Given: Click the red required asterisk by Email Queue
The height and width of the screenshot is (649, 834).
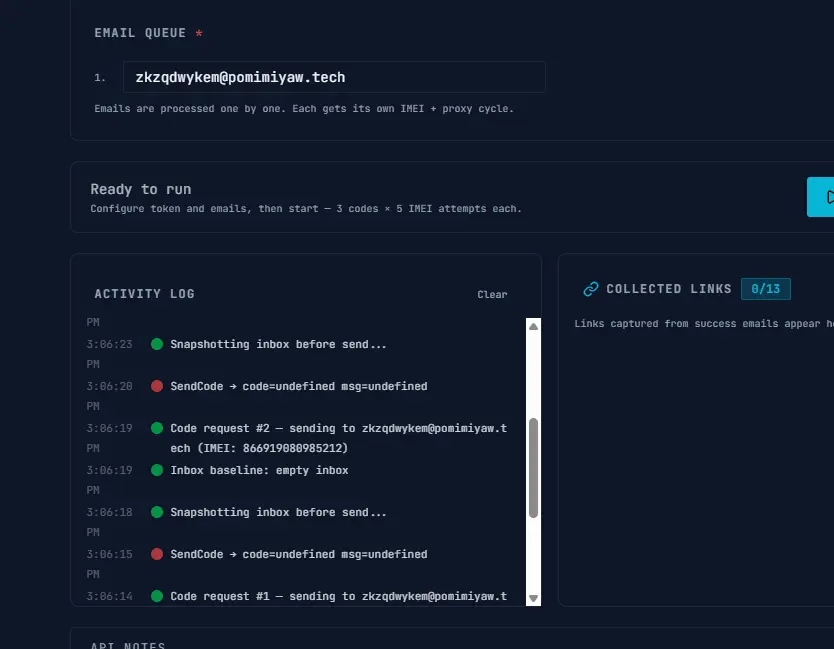Looking at the screenshot, I should coord(199,33).
